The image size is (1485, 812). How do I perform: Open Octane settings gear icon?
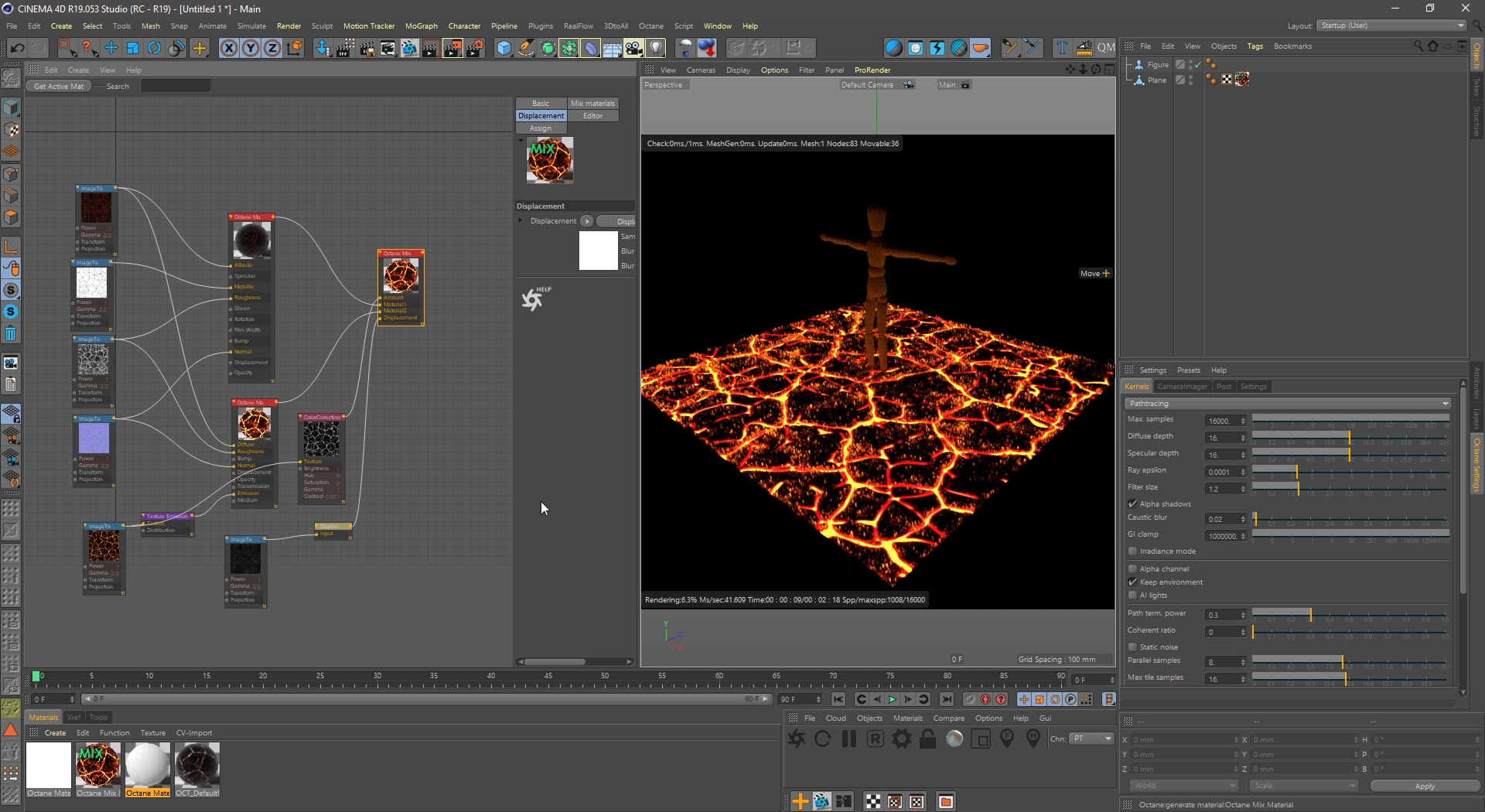click(x=901, y=739)
